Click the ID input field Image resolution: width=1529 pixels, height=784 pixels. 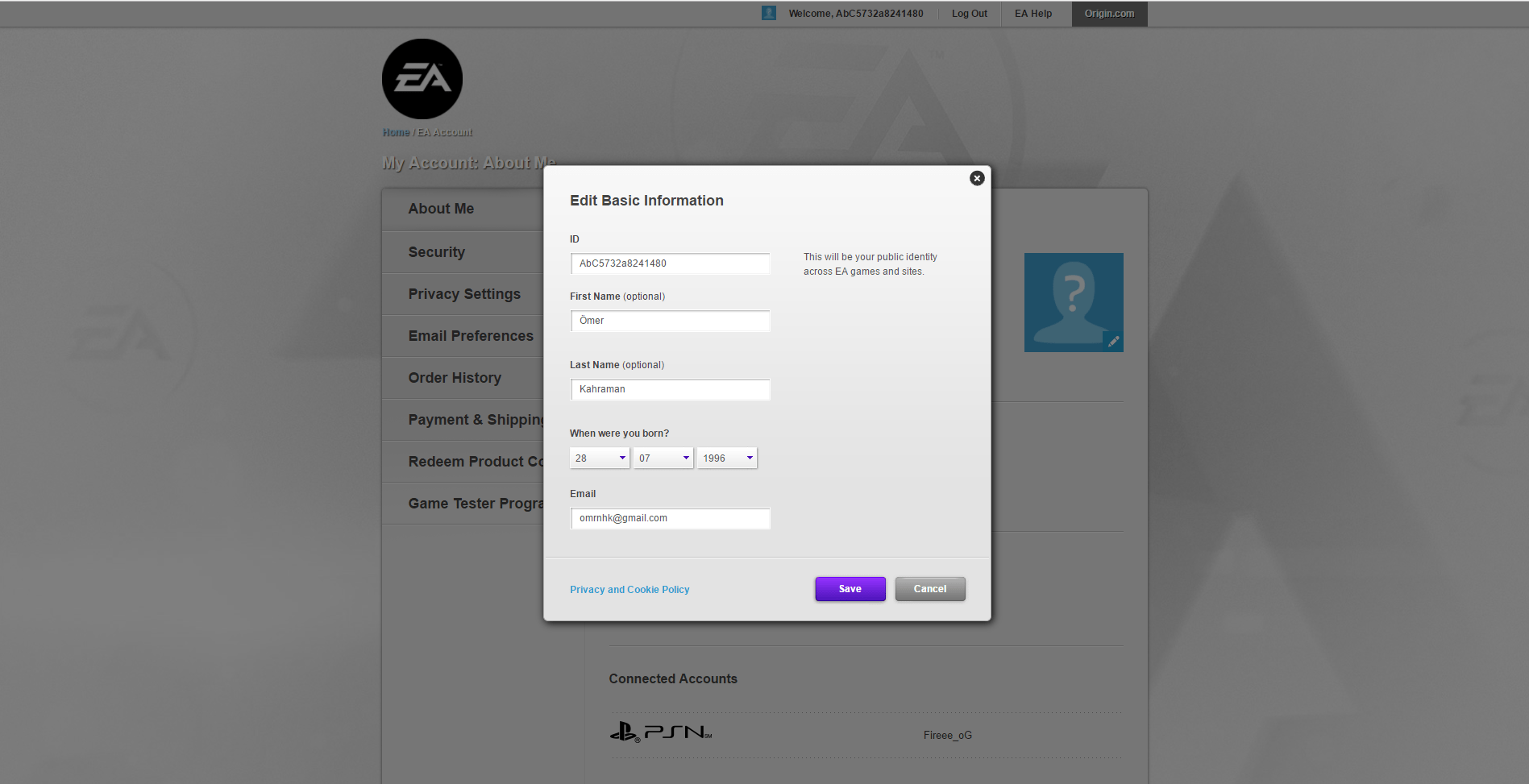670,263
